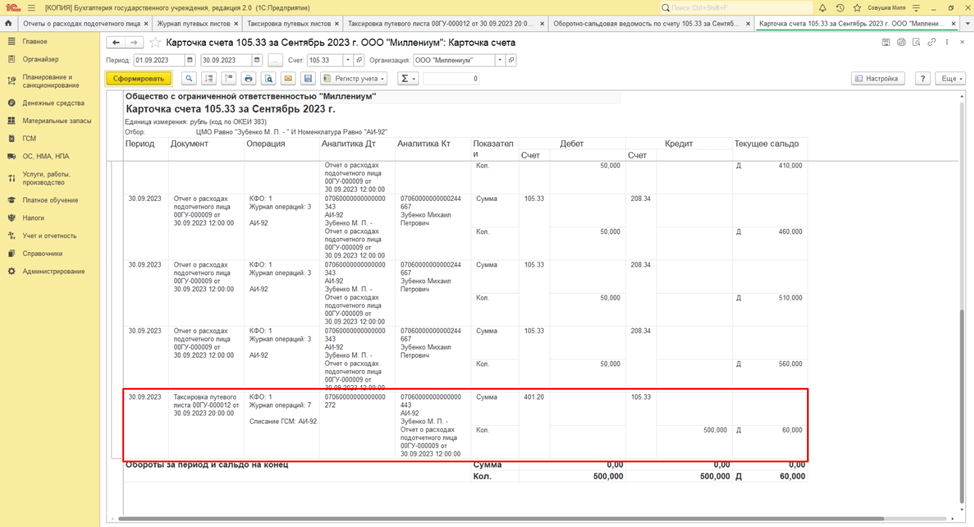Get link chain icon at top right

click(931, 42)
